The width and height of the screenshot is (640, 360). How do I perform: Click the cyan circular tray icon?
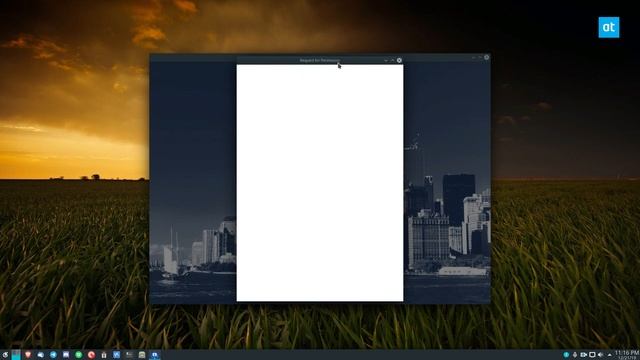pyautogui.click(x=566, y=355)
